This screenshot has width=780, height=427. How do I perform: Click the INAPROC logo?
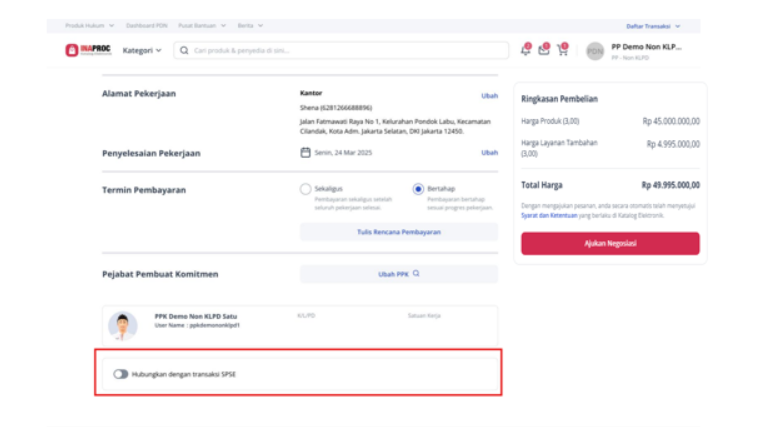tap(88, 50)
